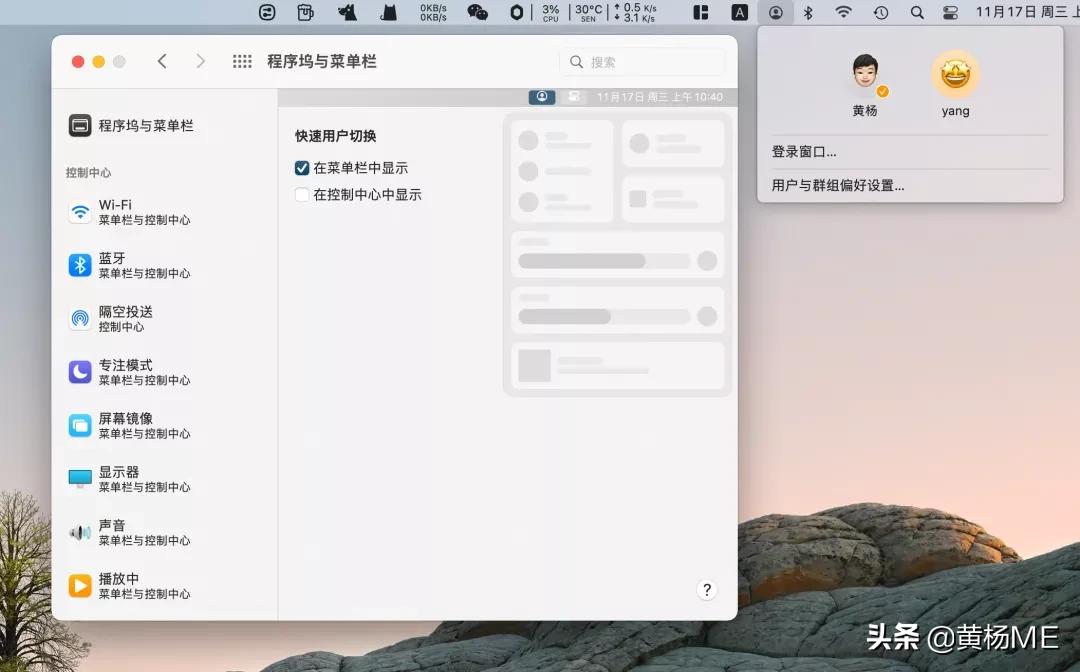Click the forward navigation chevron

click(x=200, y=61)
